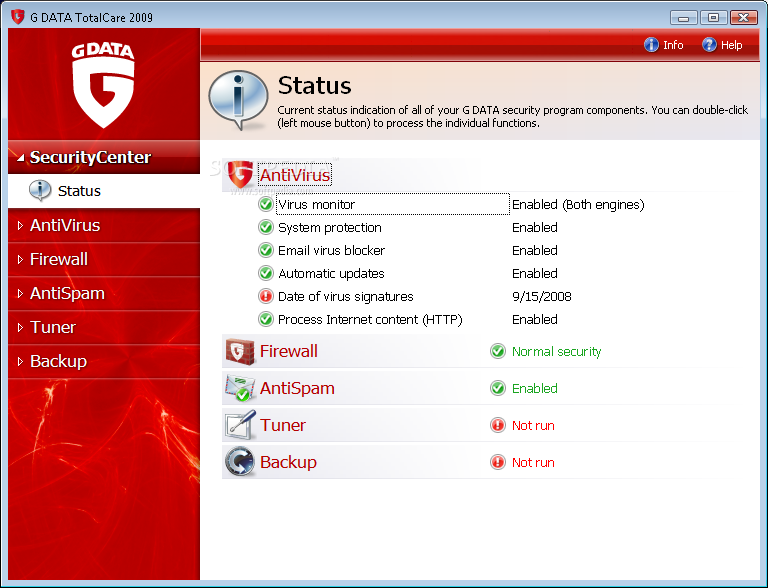Click the AntiVirus heading in status list
The image size is (768, 588).
coord(295,175)
